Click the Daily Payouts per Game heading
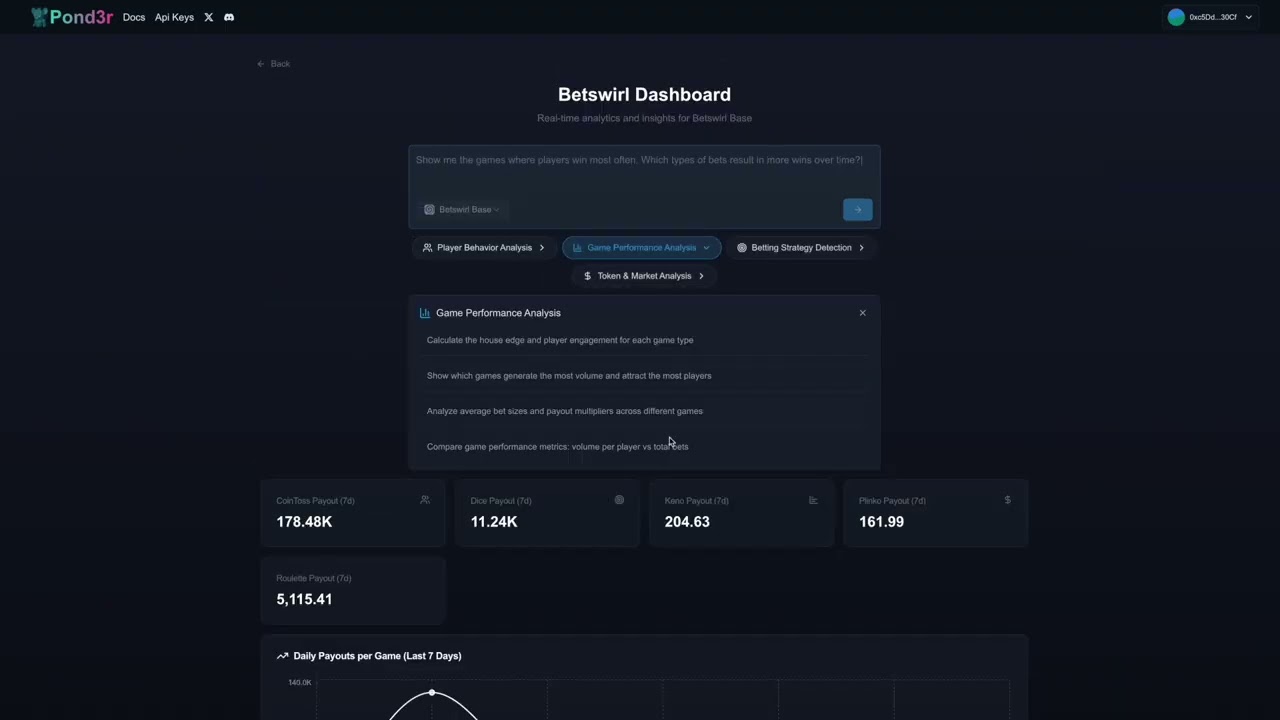This screenshot has height=720, width=1280. [x=377, y=656]
